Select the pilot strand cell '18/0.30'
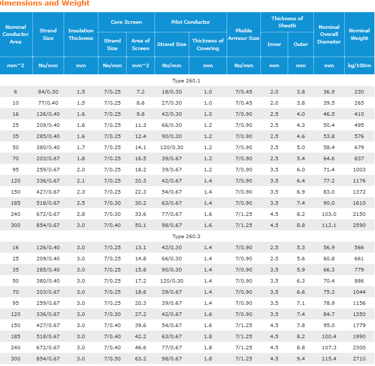 [172, 92]
